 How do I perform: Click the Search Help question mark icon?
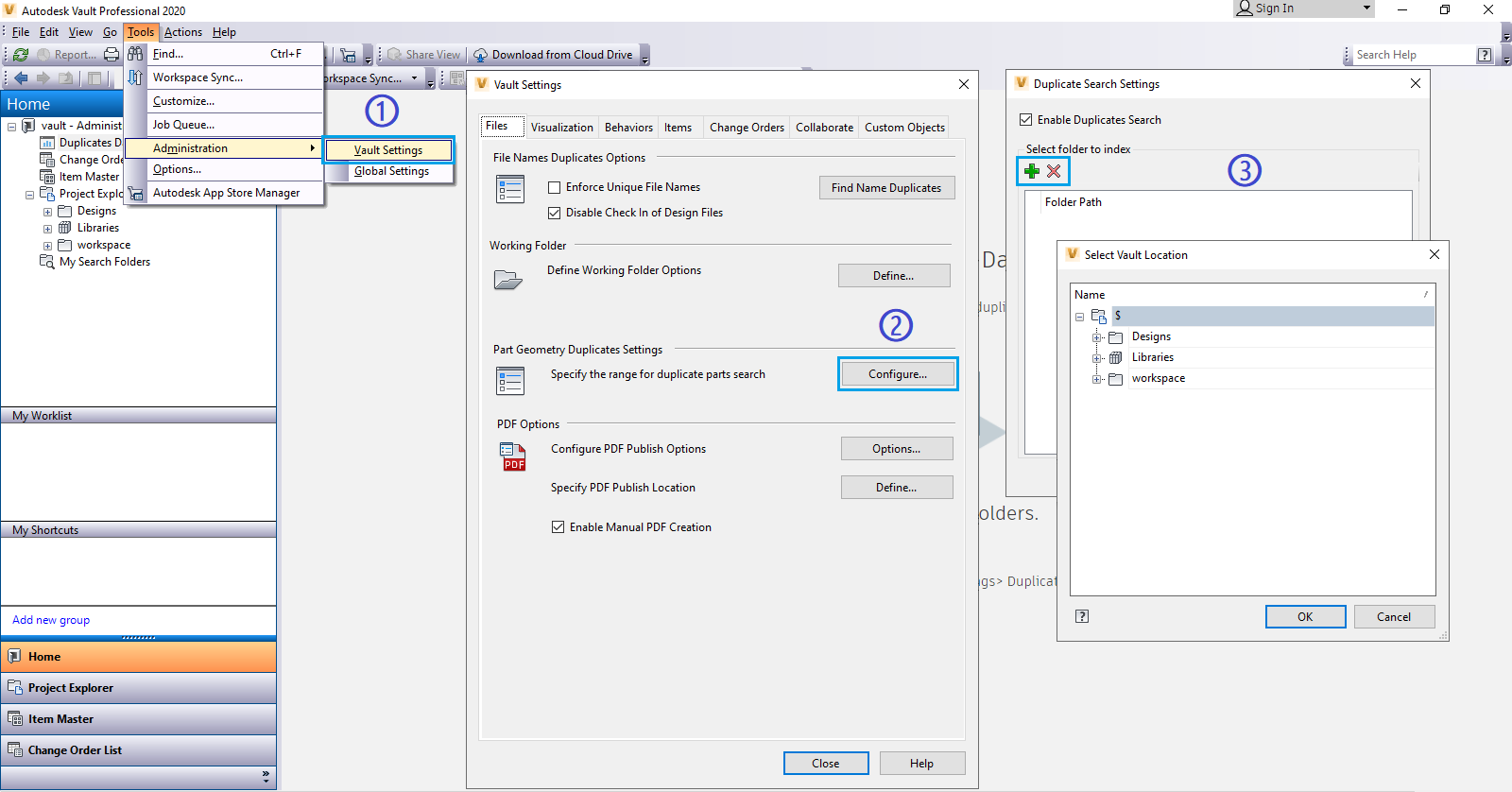(x=1485, y=55)
